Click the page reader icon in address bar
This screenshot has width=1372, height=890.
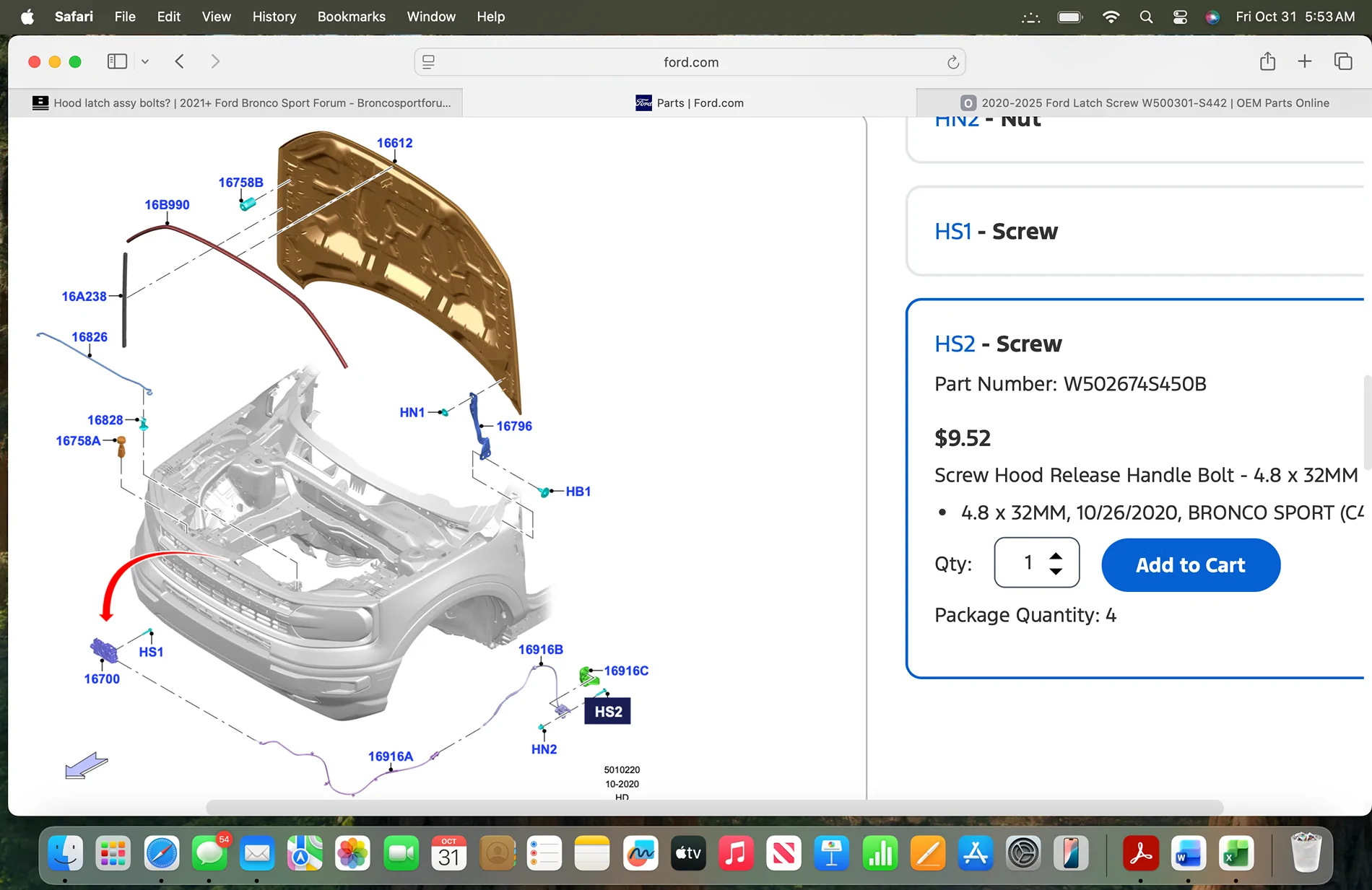(x=428, y=62)
